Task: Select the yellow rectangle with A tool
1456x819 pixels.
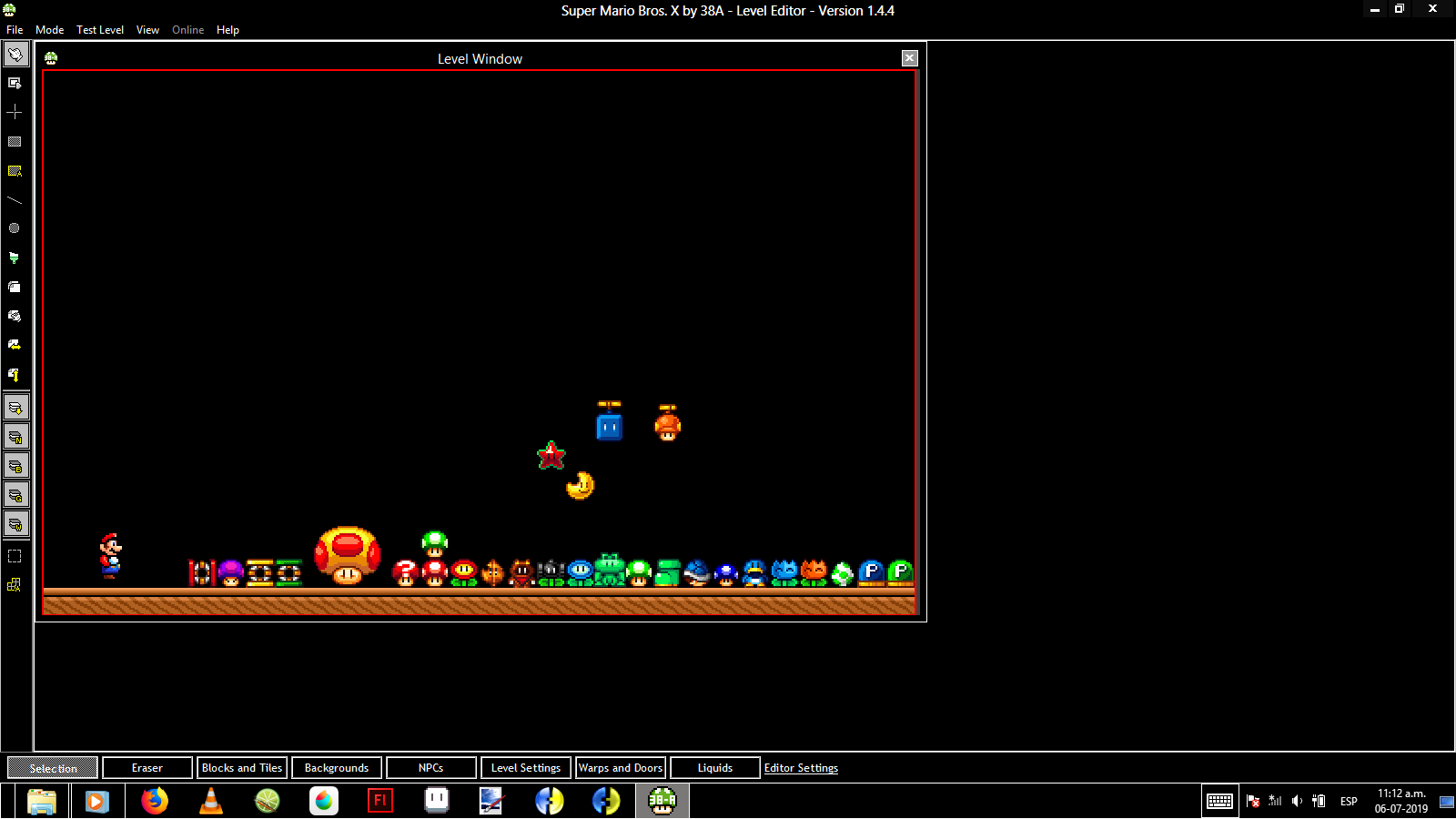Action: (15, 170)
